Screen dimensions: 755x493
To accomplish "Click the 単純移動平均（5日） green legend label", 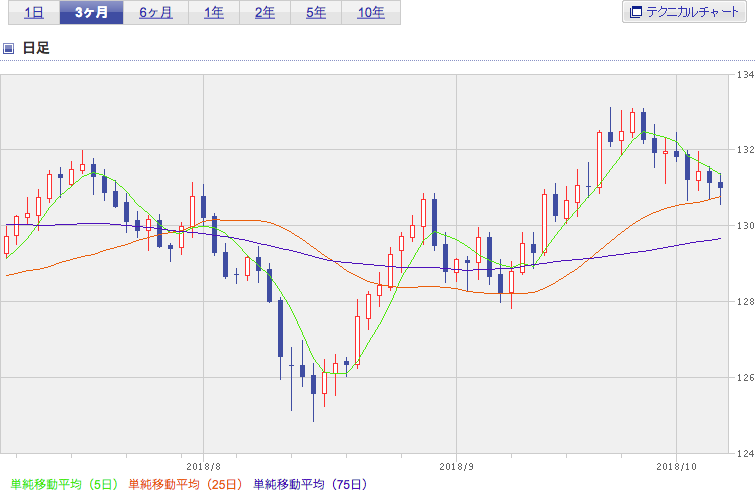I will coord(65,484).
